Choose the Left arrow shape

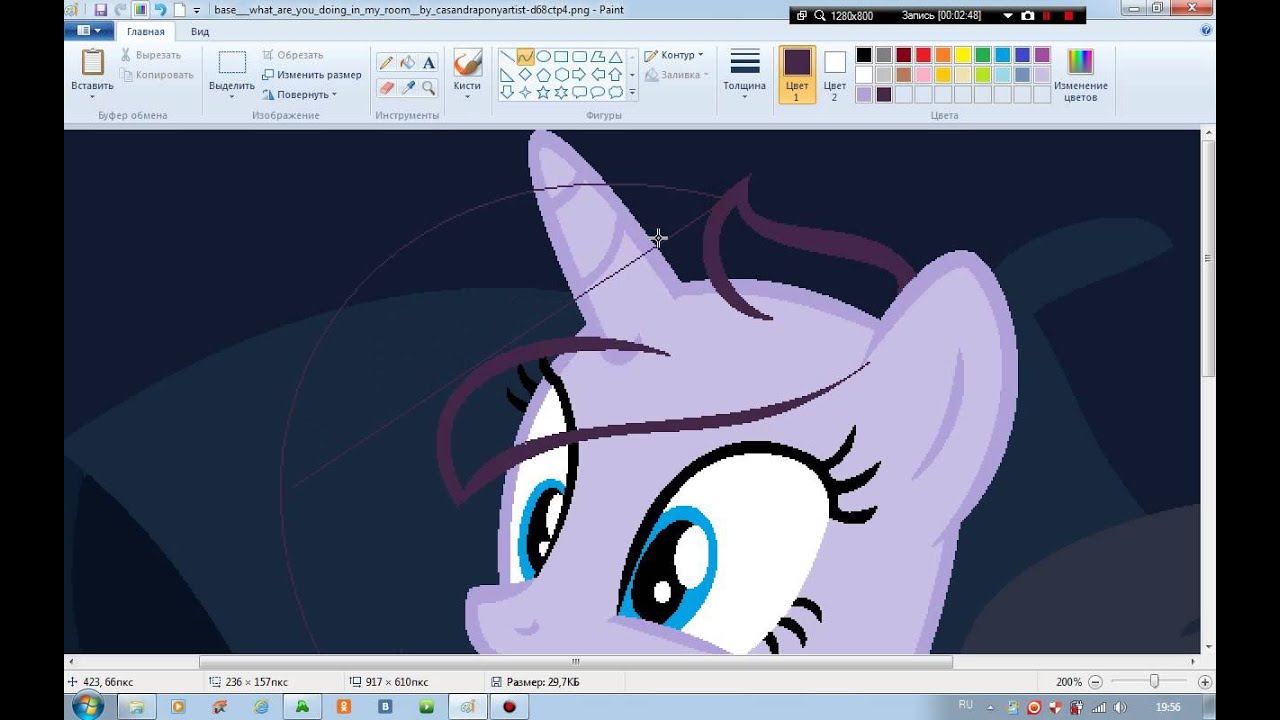597,75
